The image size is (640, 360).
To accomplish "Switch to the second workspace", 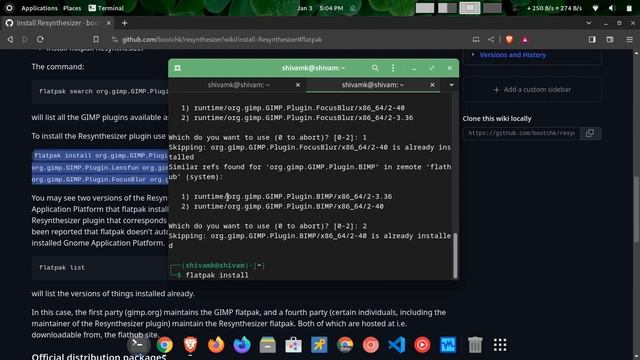I will (447, 8).
